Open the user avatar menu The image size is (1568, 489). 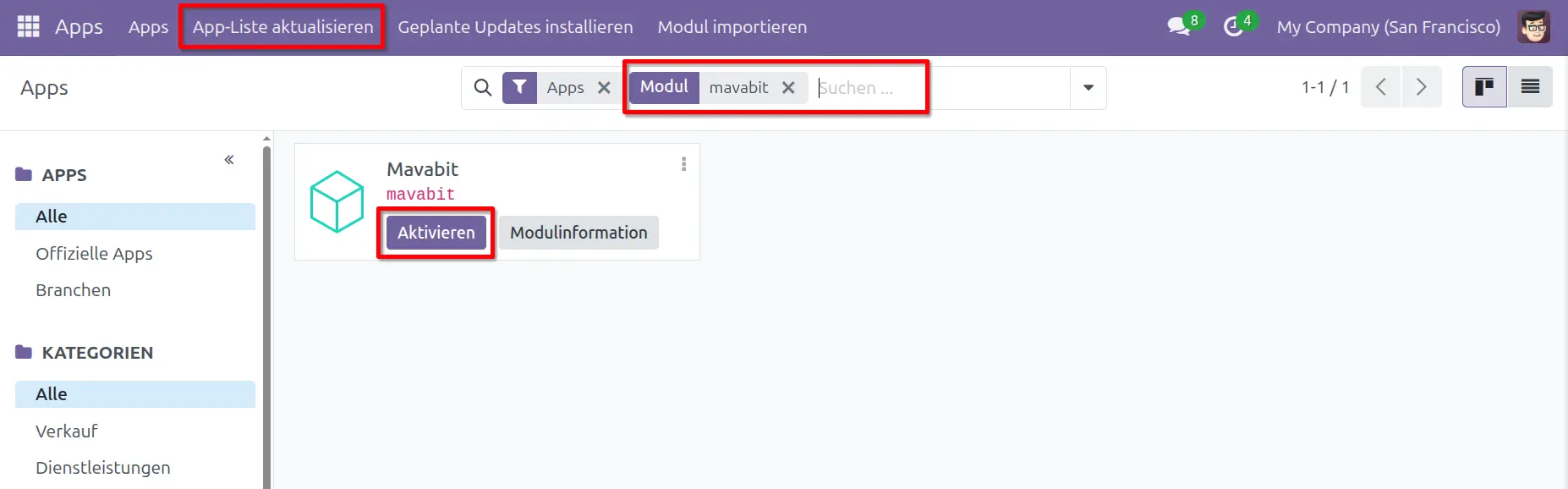(x=1534, y=27)
